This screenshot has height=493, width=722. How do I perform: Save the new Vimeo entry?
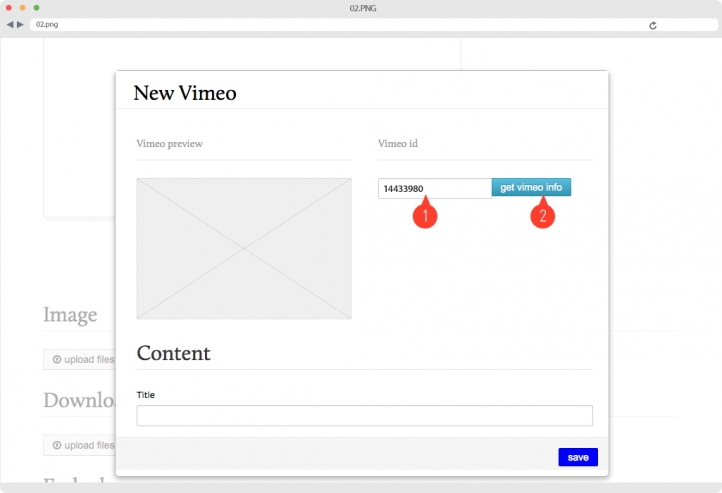click(578, 457)
